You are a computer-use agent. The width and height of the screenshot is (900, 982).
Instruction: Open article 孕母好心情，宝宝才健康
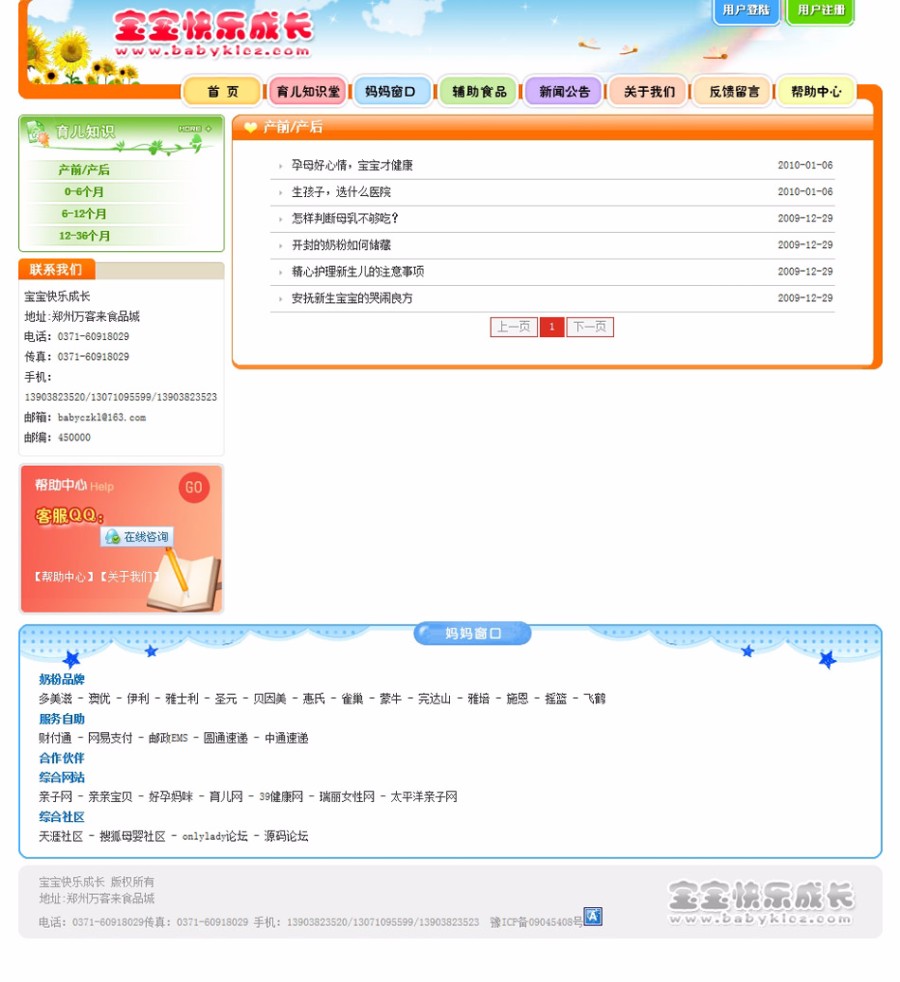(352, 165)
